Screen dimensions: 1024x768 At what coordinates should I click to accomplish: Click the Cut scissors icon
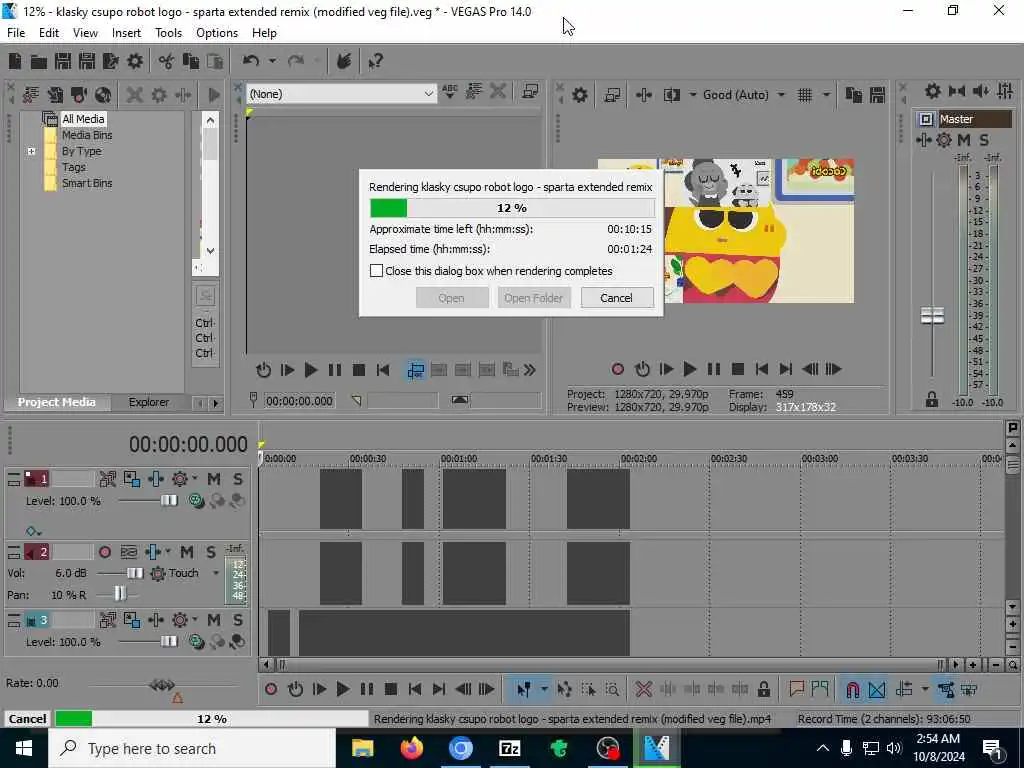pos(166,61)
